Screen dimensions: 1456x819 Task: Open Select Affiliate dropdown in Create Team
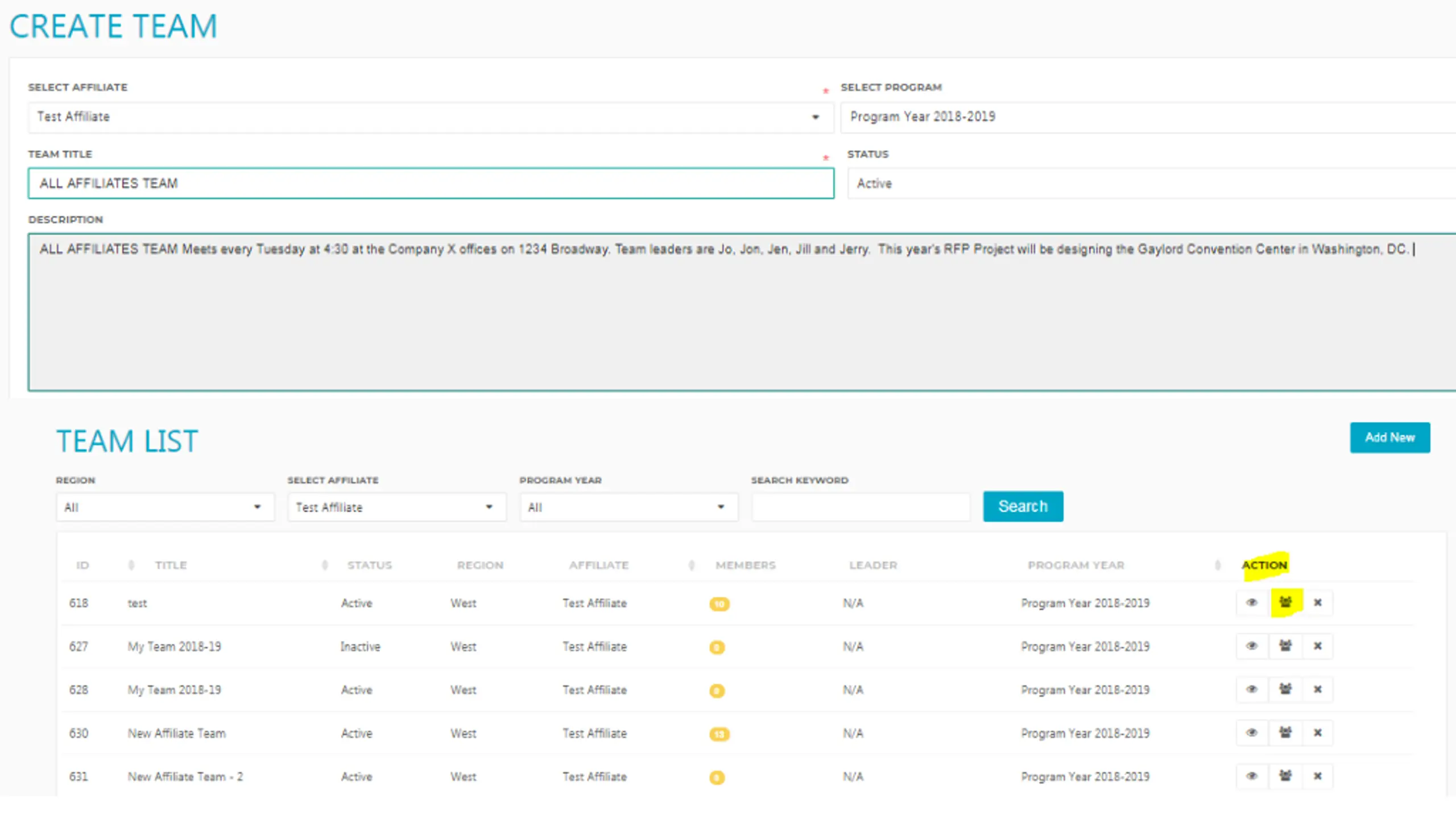[x=431, y=117]
